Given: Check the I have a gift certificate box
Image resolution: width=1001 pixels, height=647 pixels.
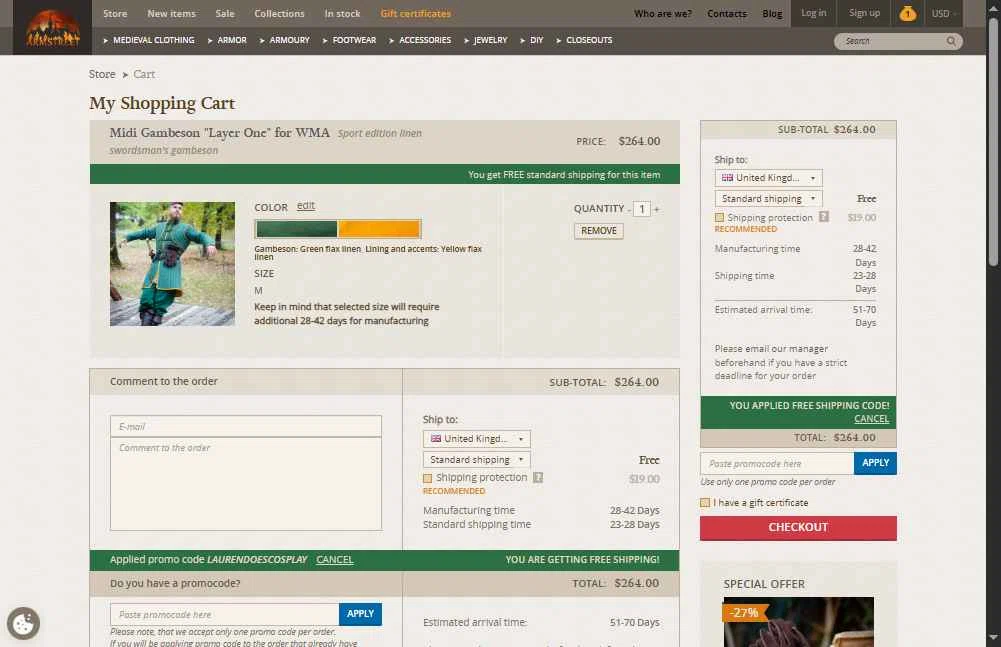Looking at the screenshot, I should pos(705,503).
